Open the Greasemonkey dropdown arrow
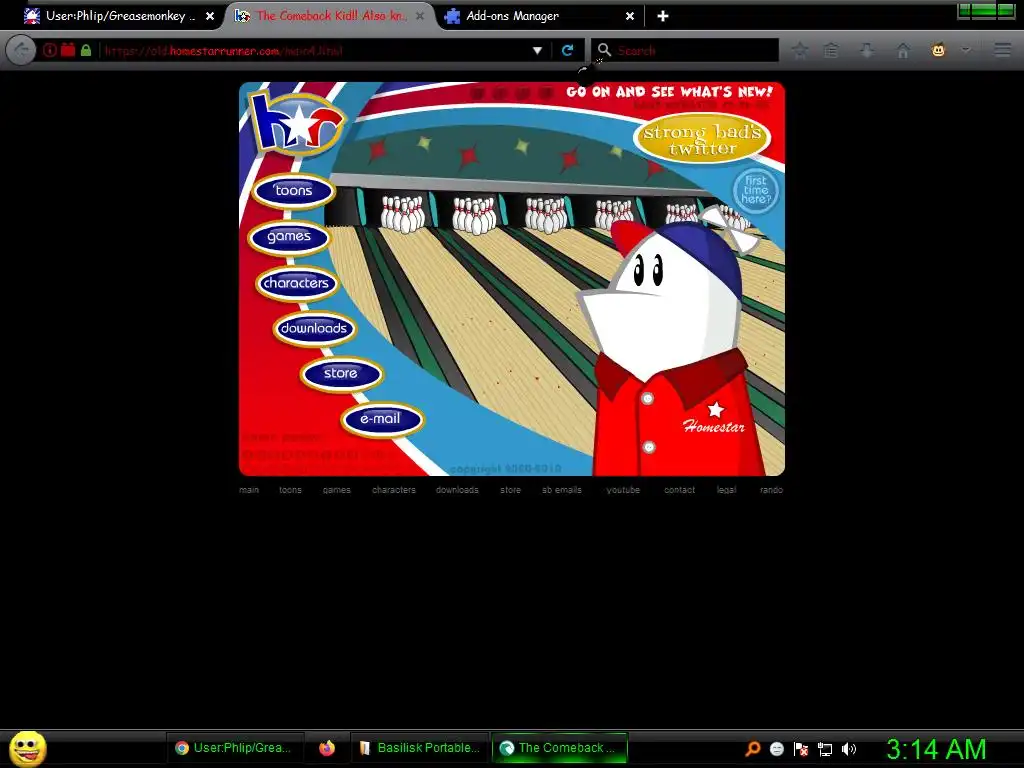 tap(966, 50)
